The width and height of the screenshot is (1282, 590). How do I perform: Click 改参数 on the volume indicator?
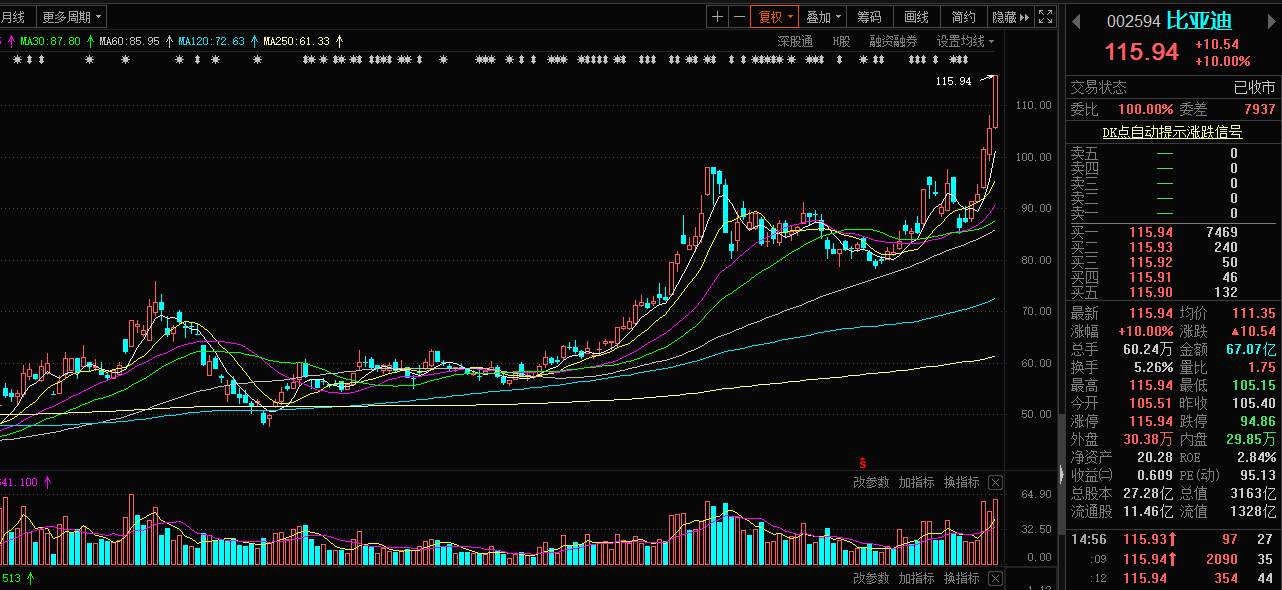pos(871,483)
